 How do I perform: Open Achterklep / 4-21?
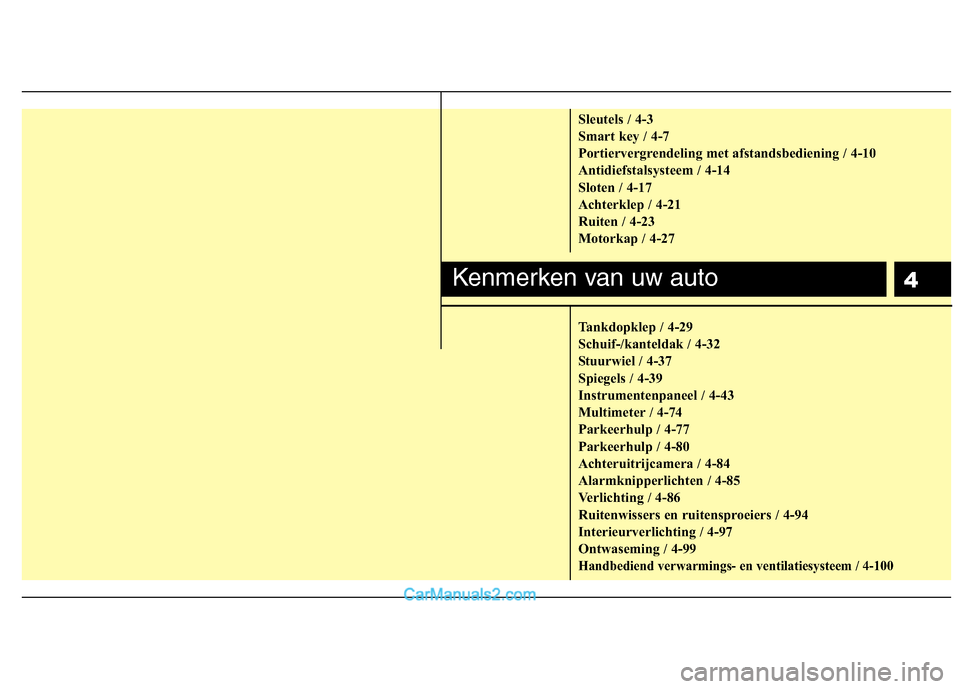[629, 205]
